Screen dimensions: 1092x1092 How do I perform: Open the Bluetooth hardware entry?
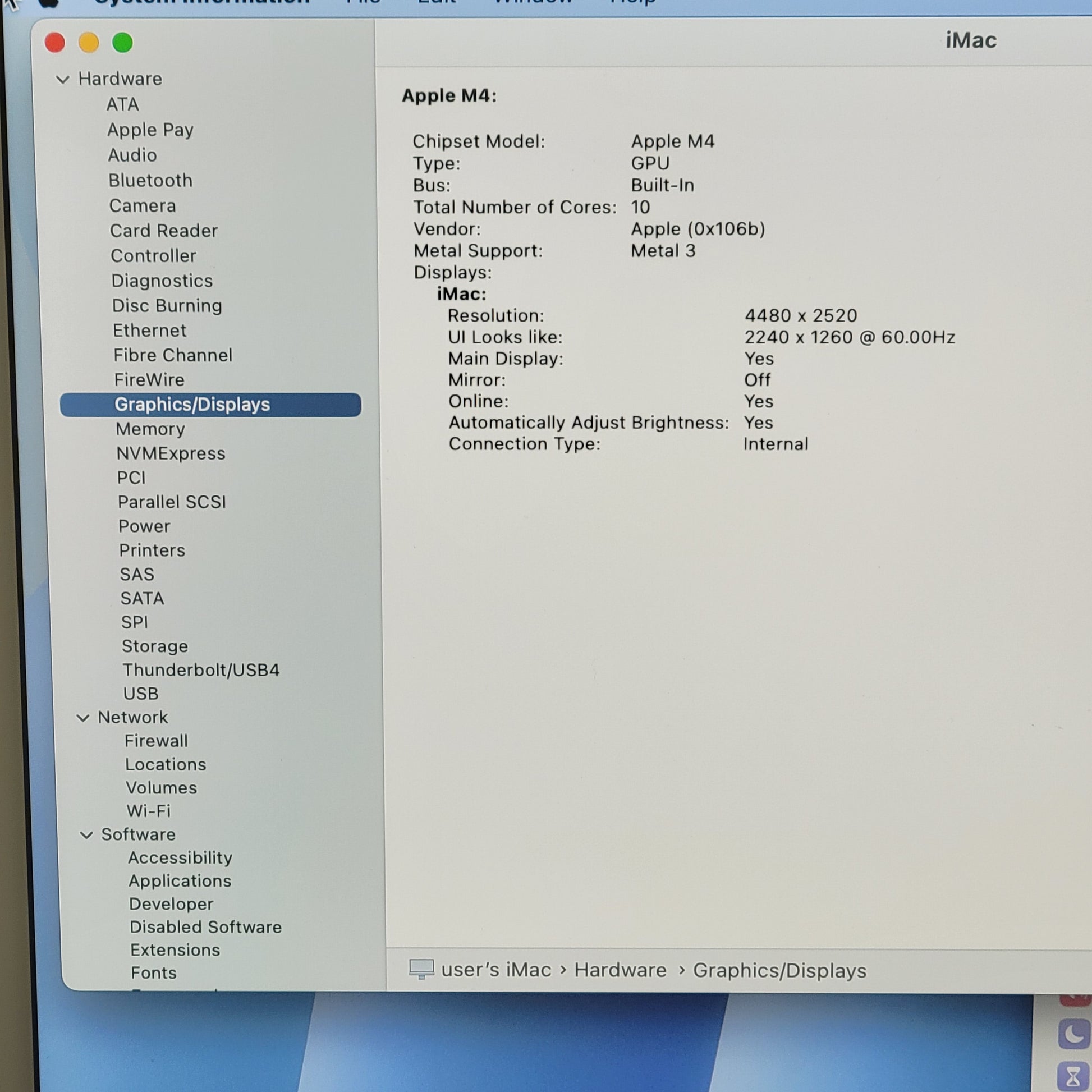pos(150,180)
